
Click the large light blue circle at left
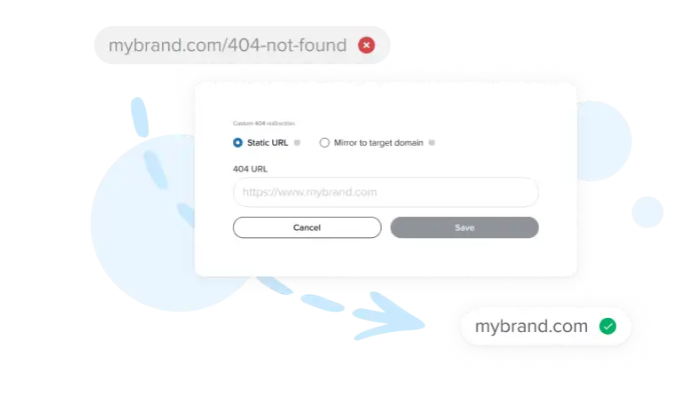[147, 223]
